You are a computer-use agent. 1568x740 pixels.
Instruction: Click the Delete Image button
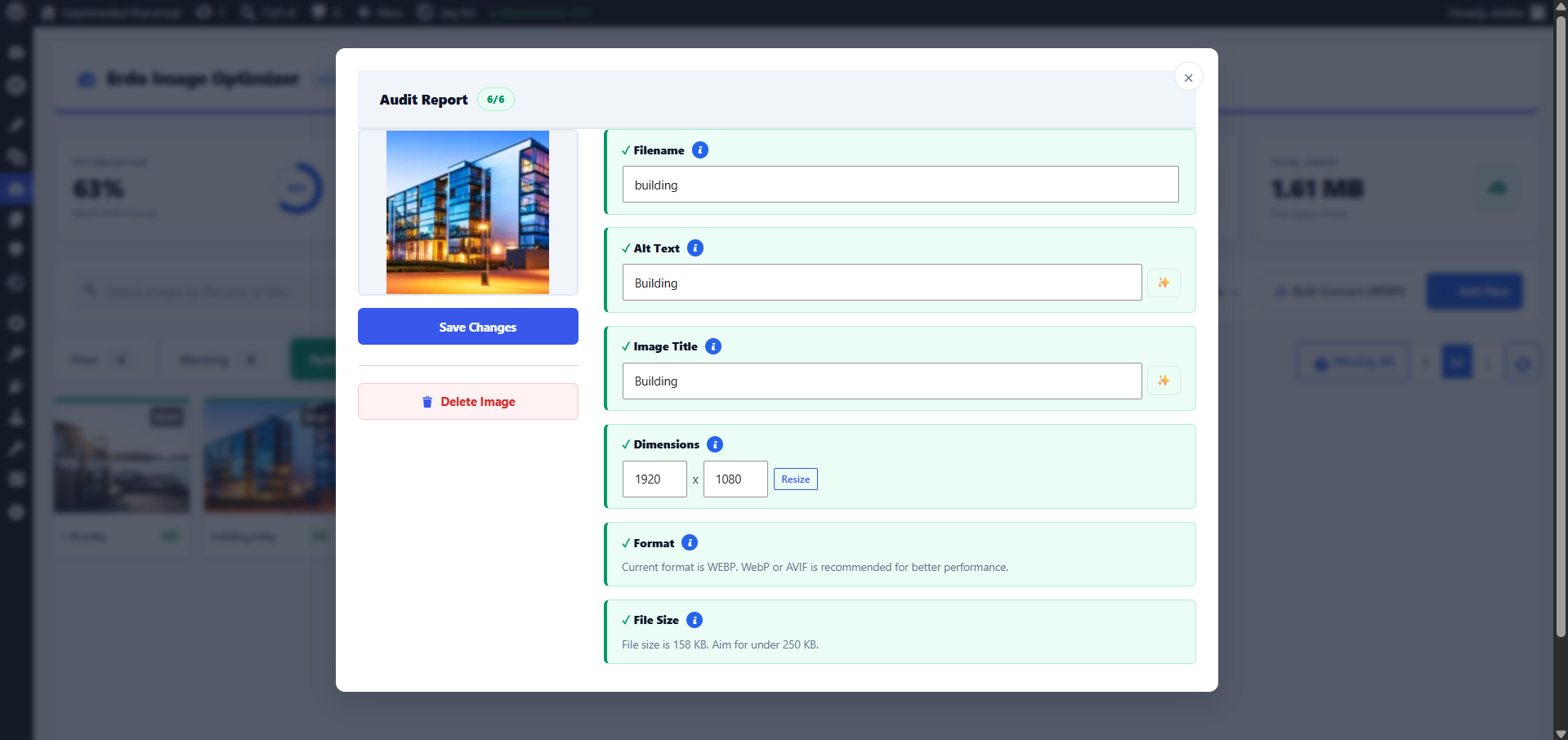468,402
